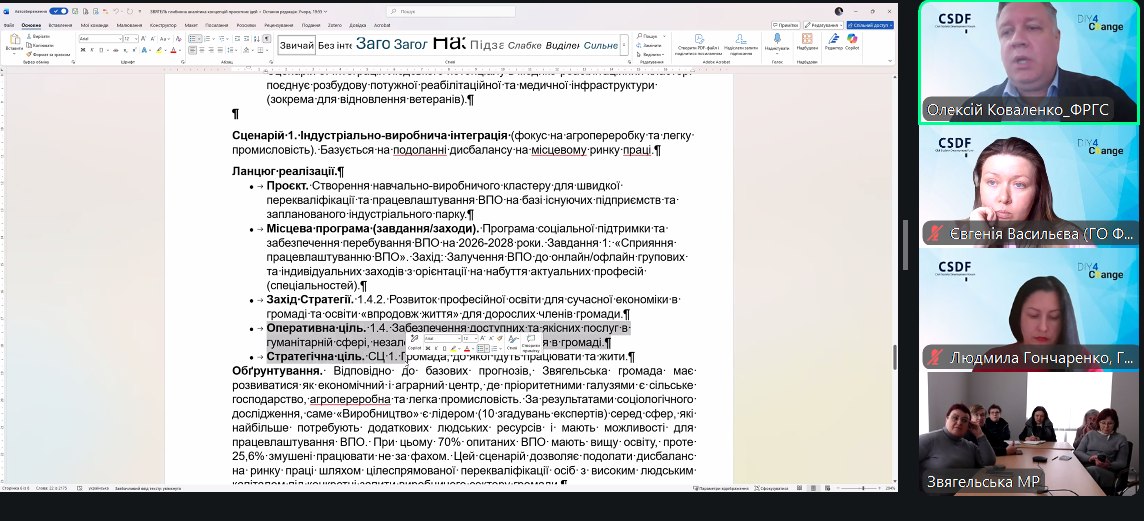Click the multilevel list icon

coord(221,39)
